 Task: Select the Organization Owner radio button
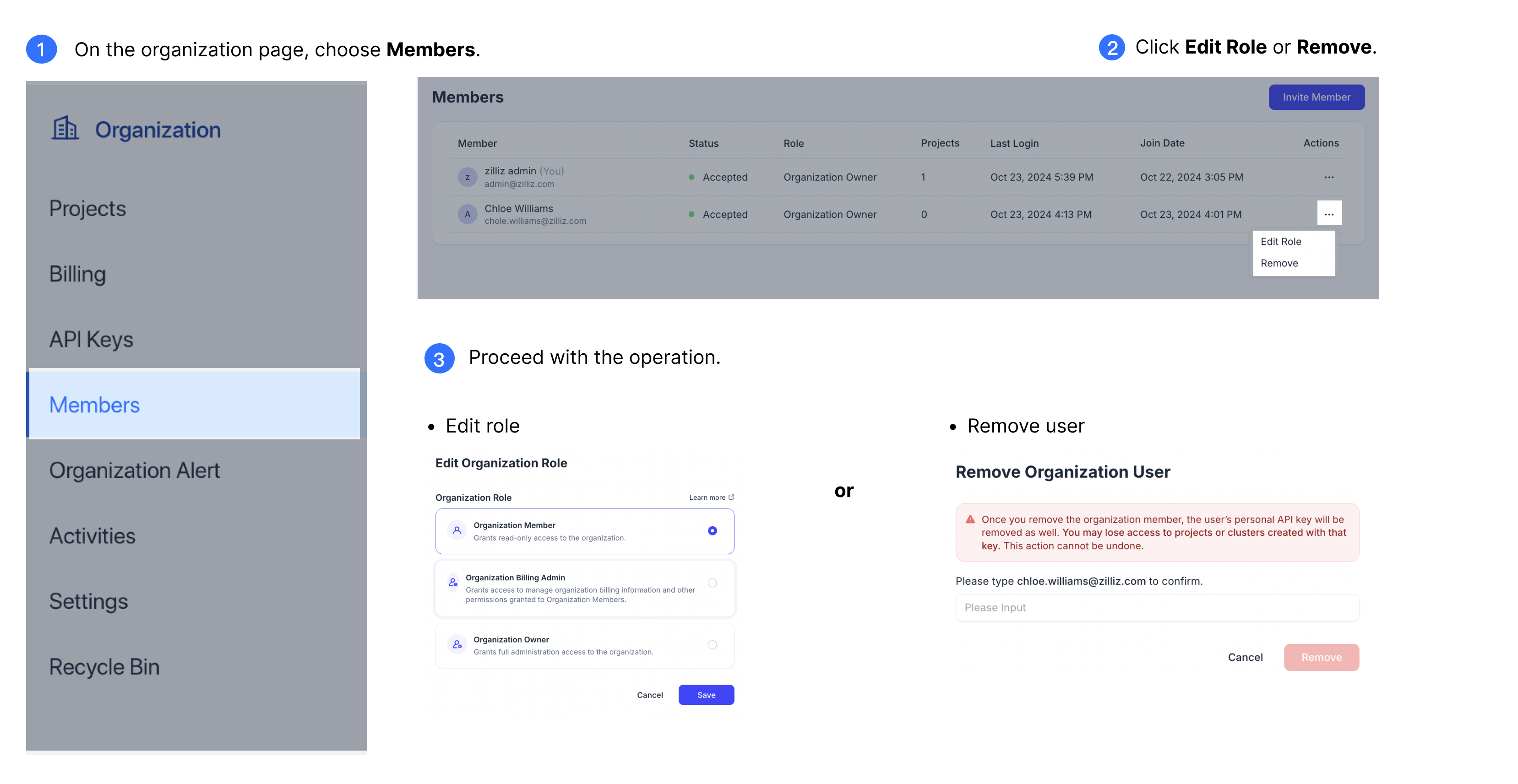click(713, 644)
